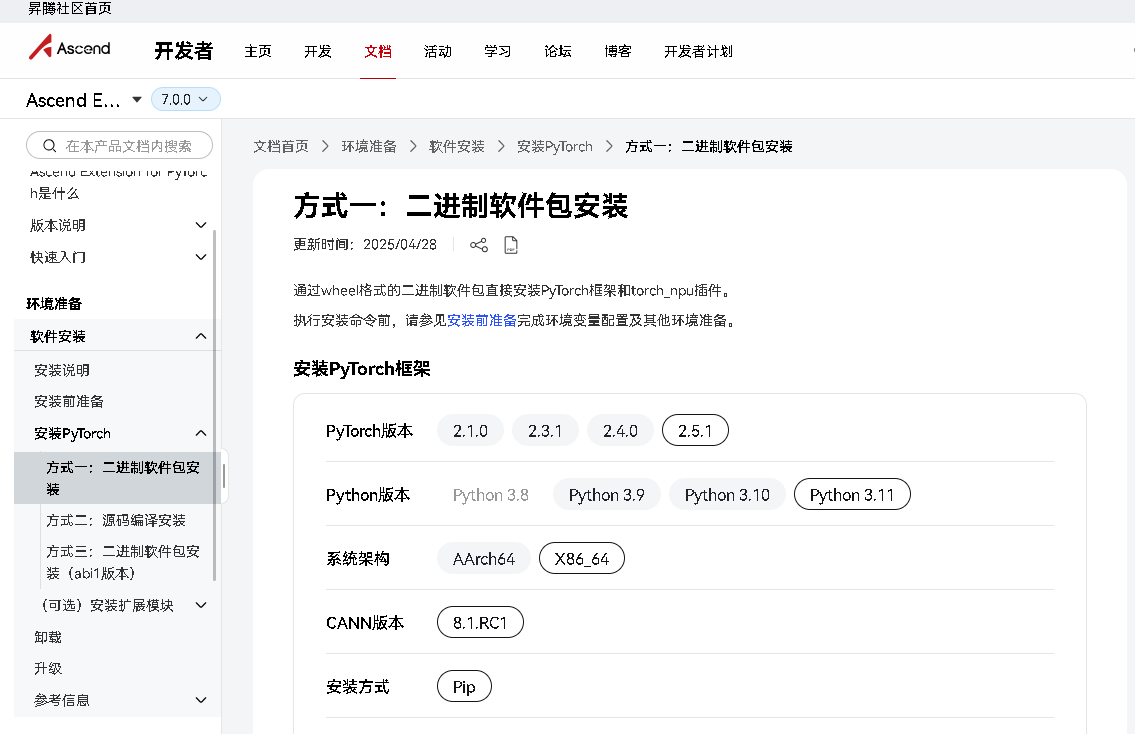Viewport: 1135px width, 734px height.
Task: Open 升级 in sidebar
Action: tap(48, 668)
